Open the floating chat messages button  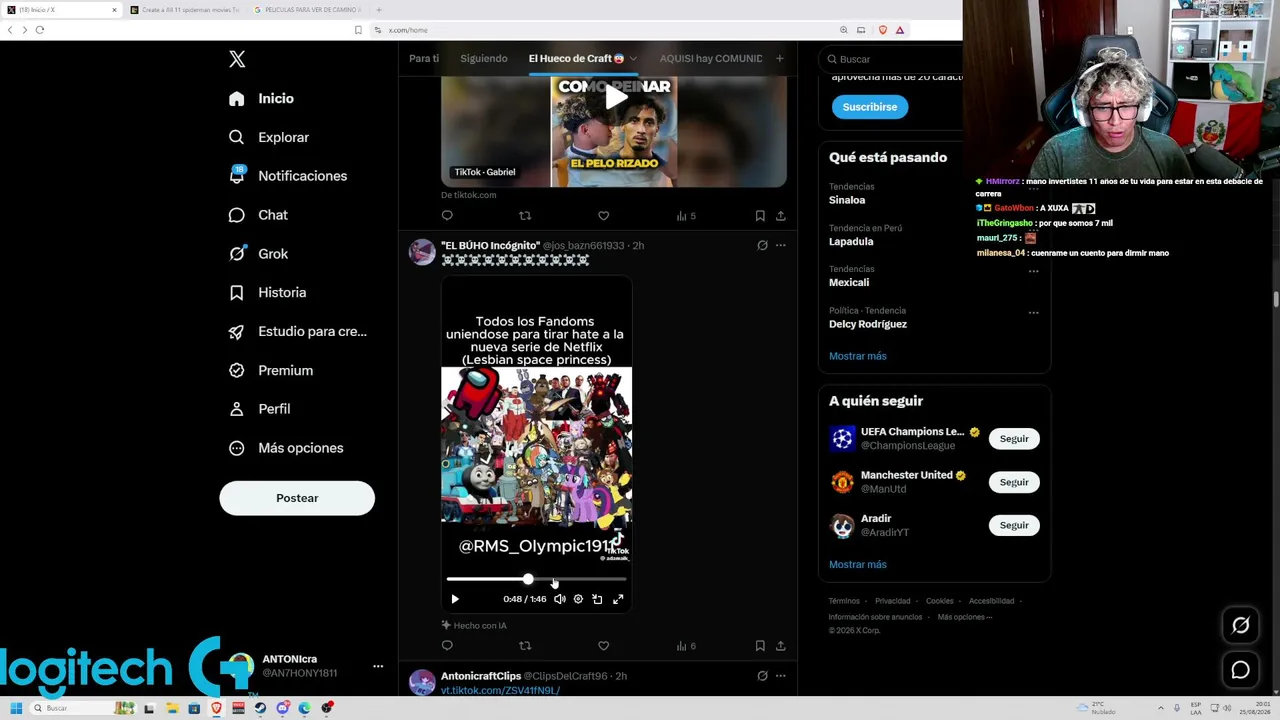[1241, 670]
